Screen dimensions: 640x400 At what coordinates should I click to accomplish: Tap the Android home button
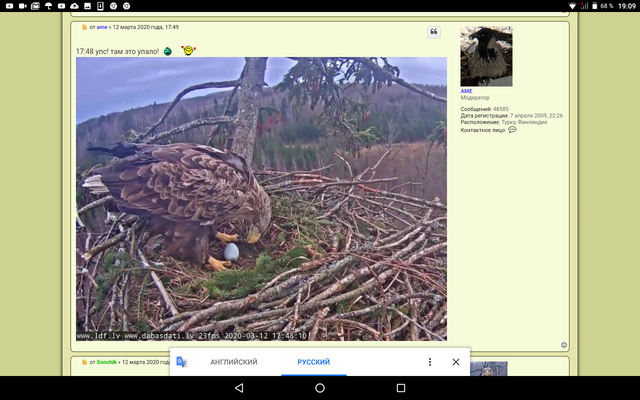point(320,388)
